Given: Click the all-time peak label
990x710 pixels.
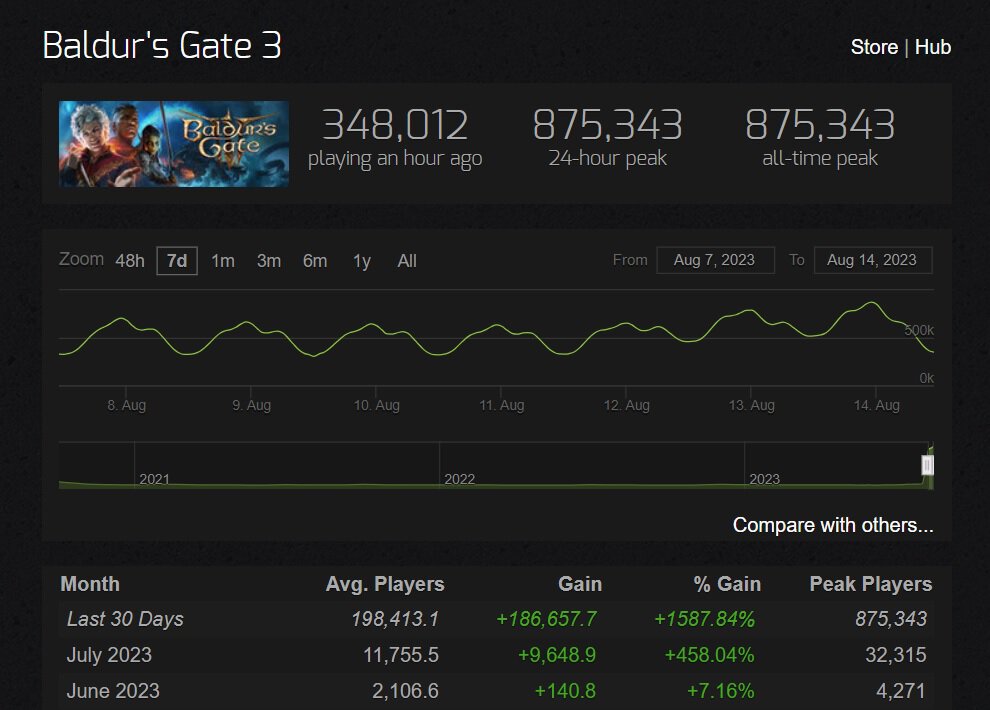Looking at the screenshot, I should [820, 158].
